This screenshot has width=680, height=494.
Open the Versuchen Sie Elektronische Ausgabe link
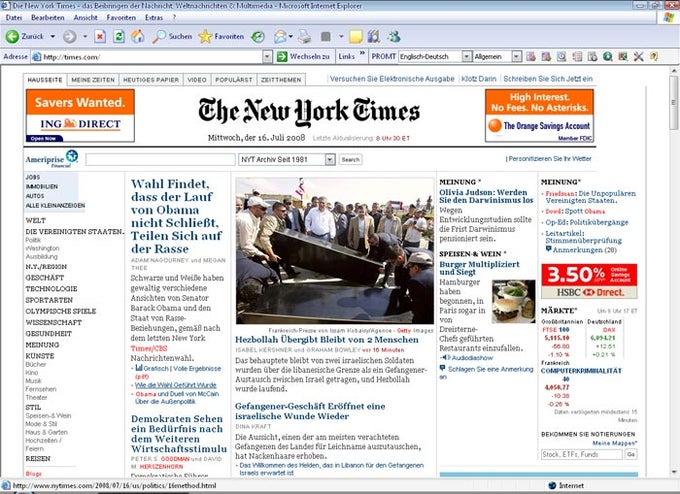392,79
